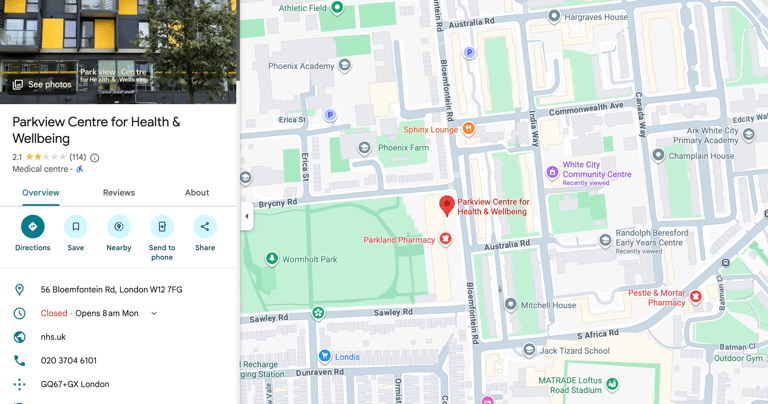Click the 114 reviews count

point(77,157)
